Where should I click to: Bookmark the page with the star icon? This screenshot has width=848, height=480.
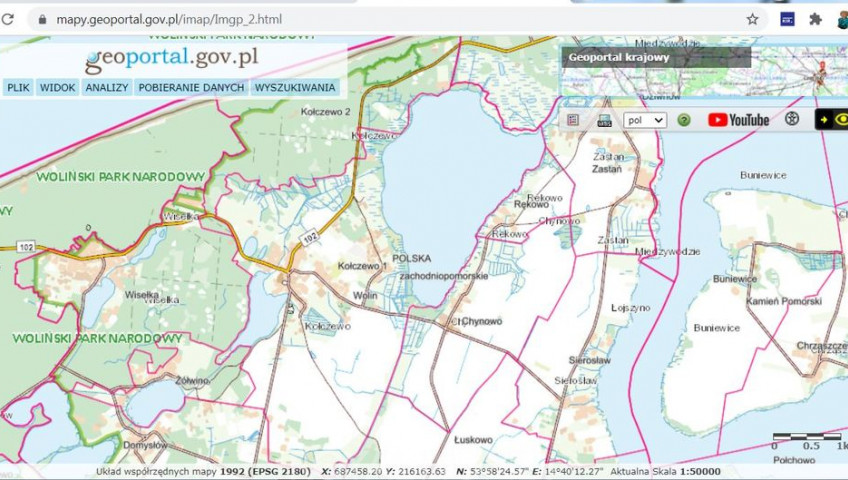(752, 19)
